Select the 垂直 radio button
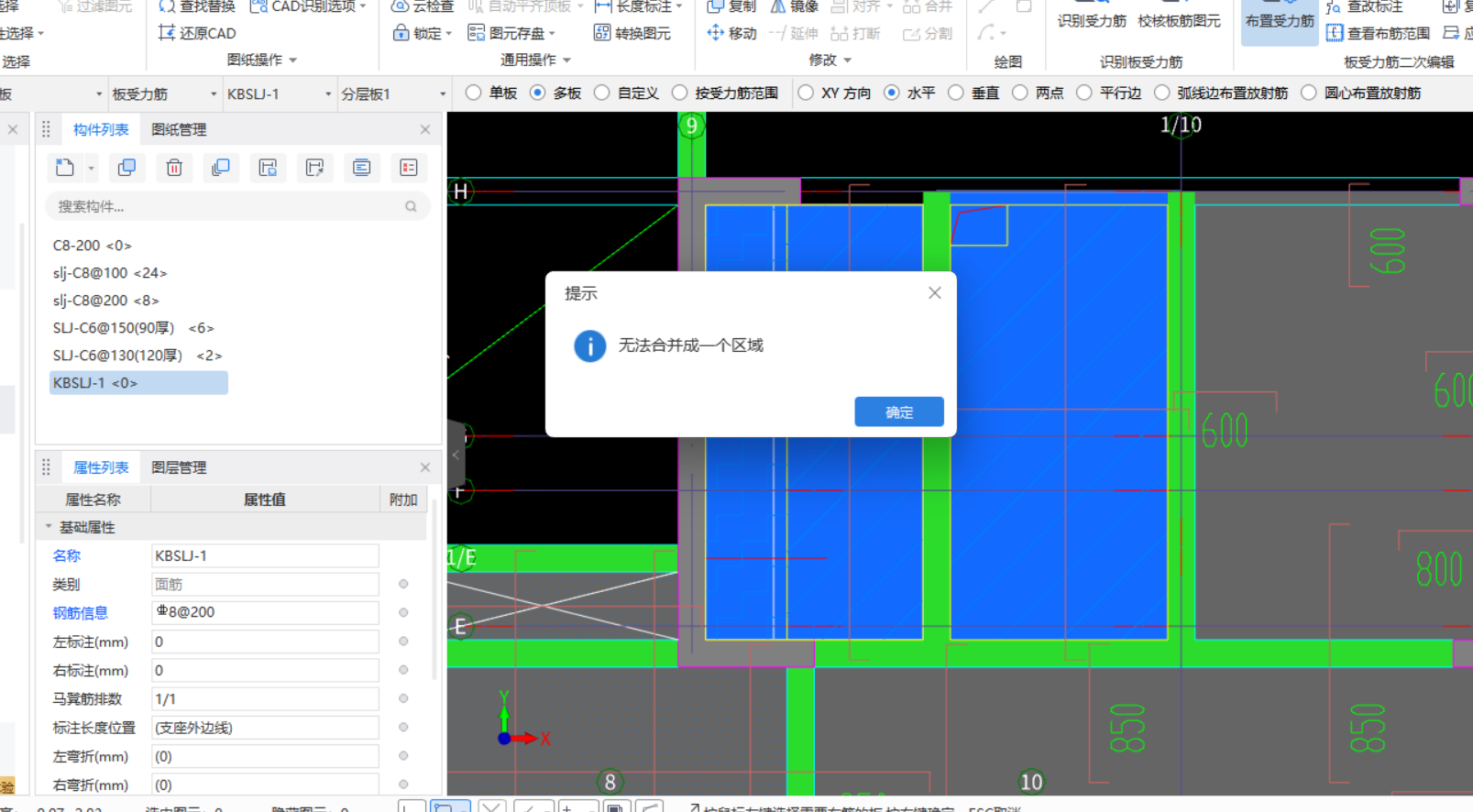 pos(956,93)
